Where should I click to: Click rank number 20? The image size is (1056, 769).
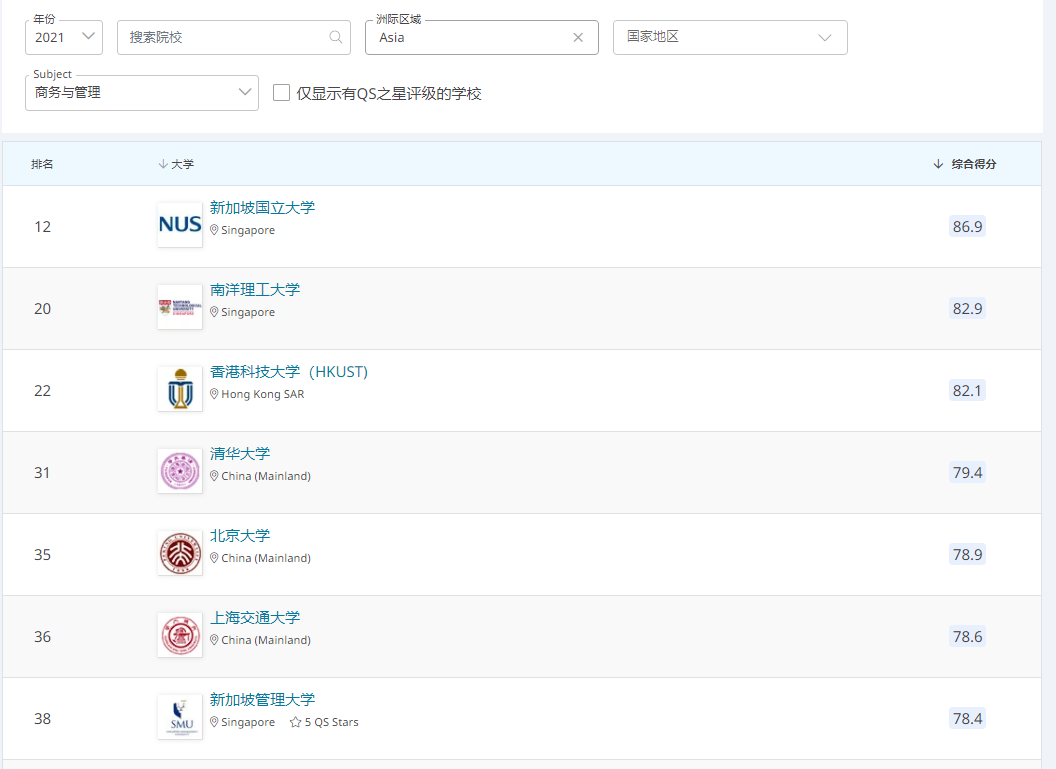coord(42,309)
